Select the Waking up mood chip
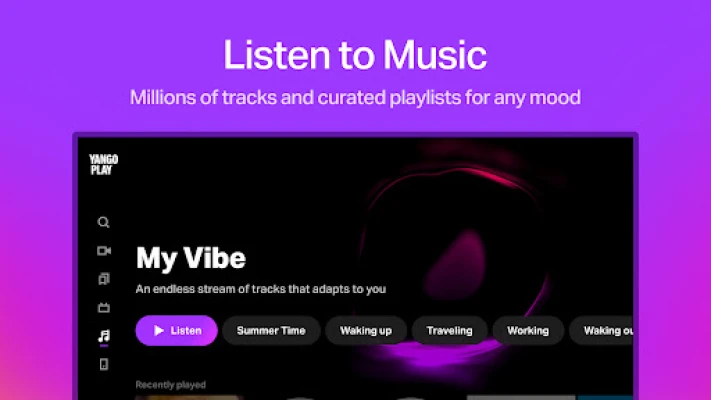The height and width of the screenshot is (400, 711). tap(366, 331)
